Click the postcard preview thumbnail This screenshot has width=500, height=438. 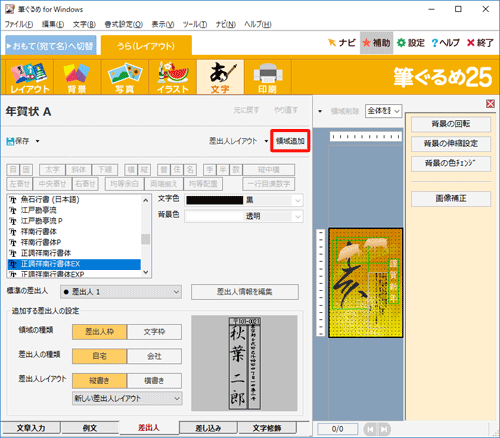click(366, 283)
